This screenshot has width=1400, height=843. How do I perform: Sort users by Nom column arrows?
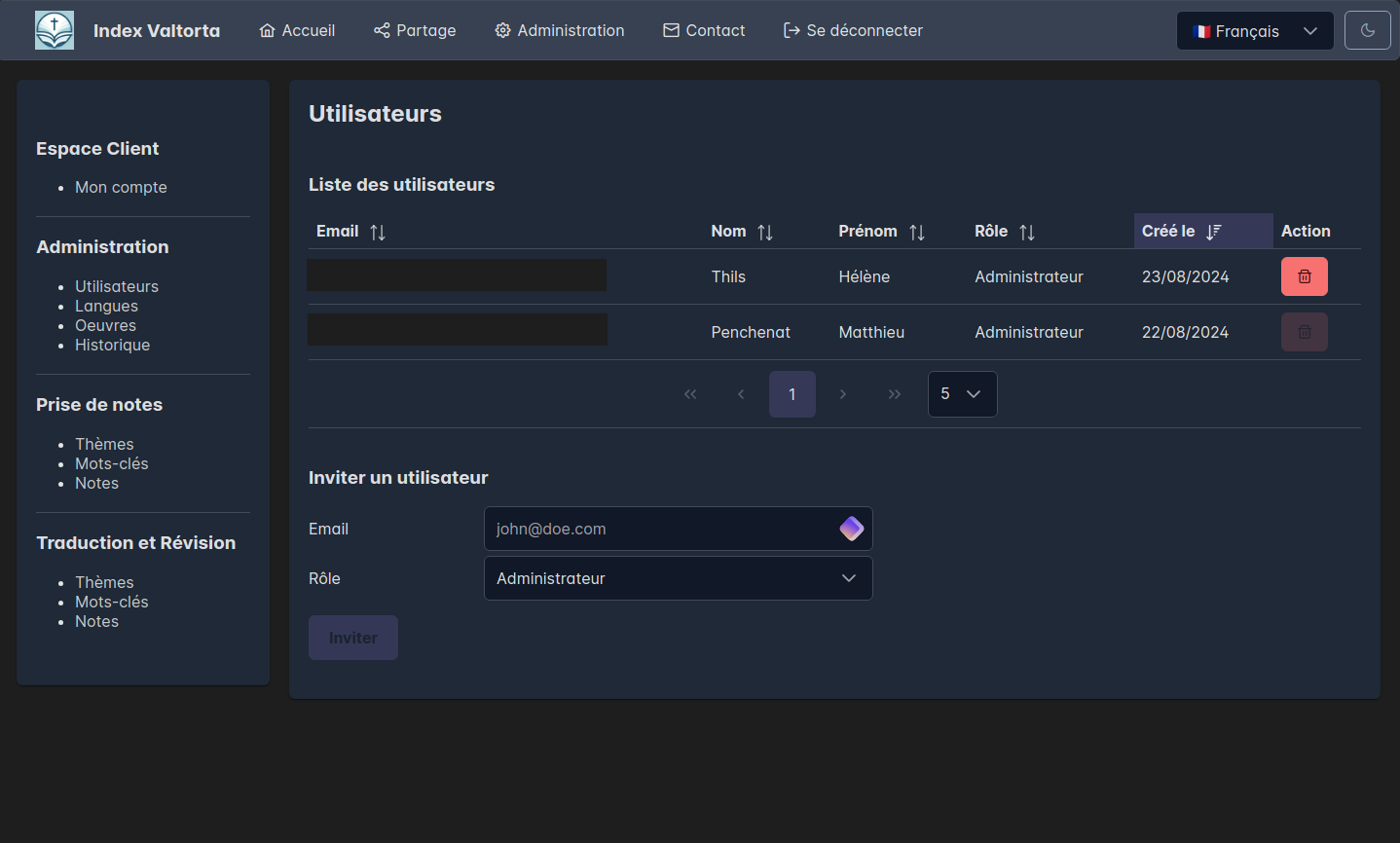[765, 232]
